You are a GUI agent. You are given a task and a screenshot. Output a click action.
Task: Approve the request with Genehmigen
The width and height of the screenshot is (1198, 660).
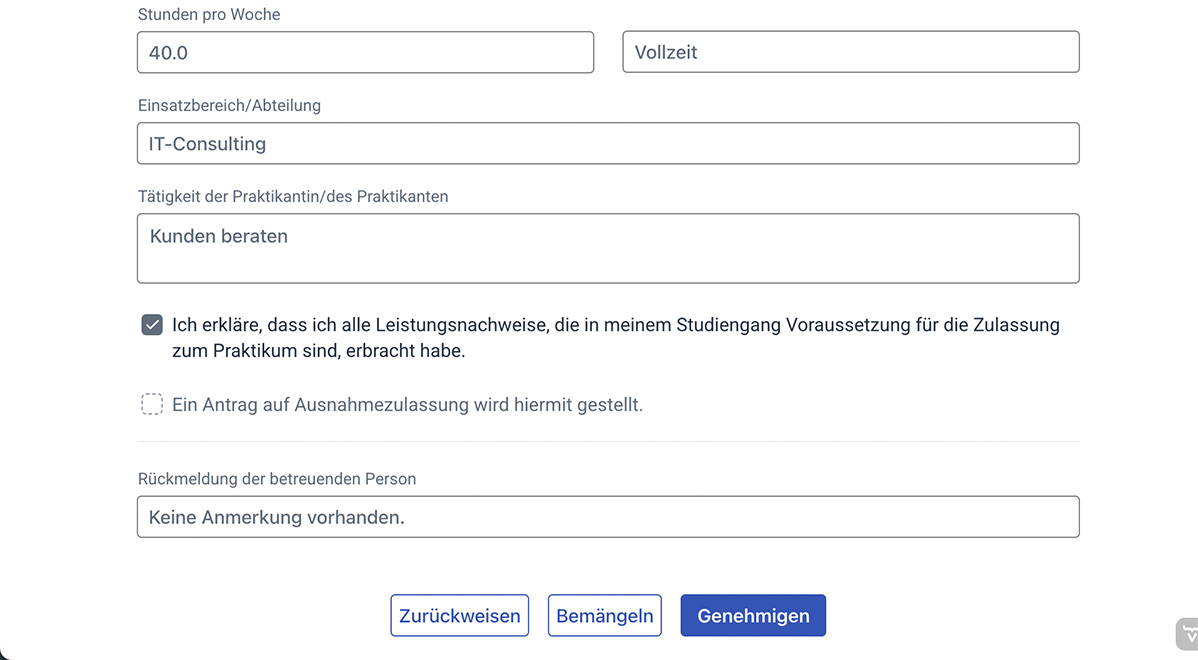(753, 616)
